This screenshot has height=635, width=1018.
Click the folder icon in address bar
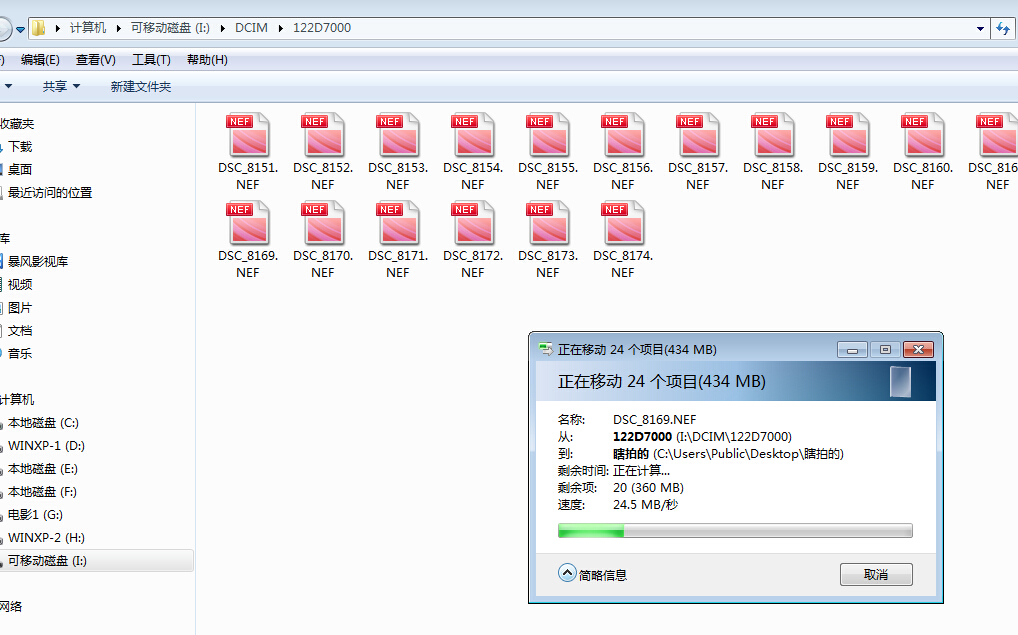[38, 28]
